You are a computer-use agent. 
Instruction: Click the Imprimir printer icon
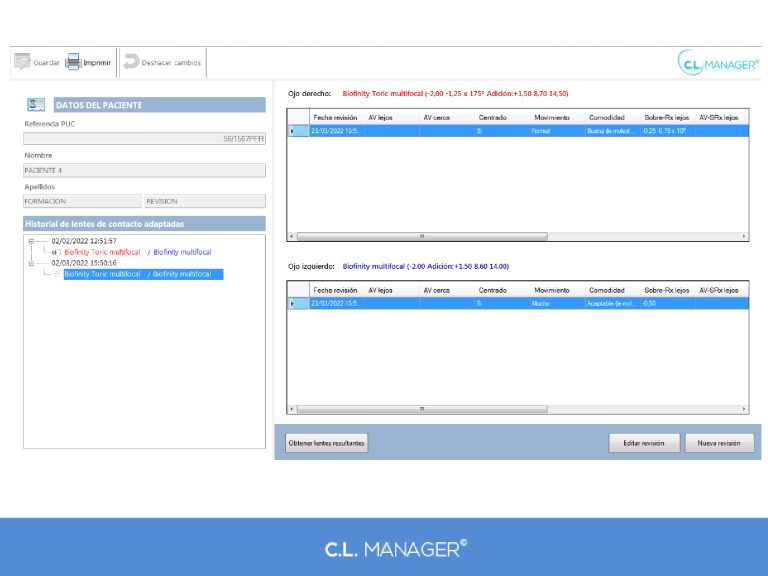73,62
